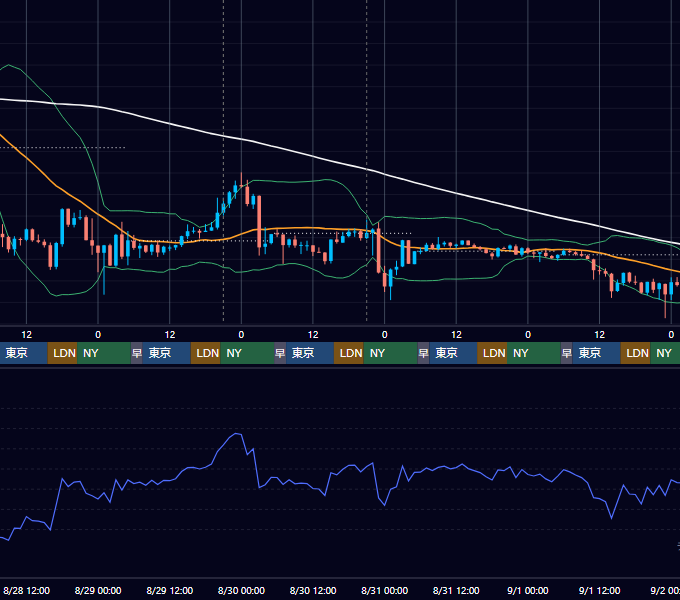Click the 8/28 12:00 date label

coord(26,590)
